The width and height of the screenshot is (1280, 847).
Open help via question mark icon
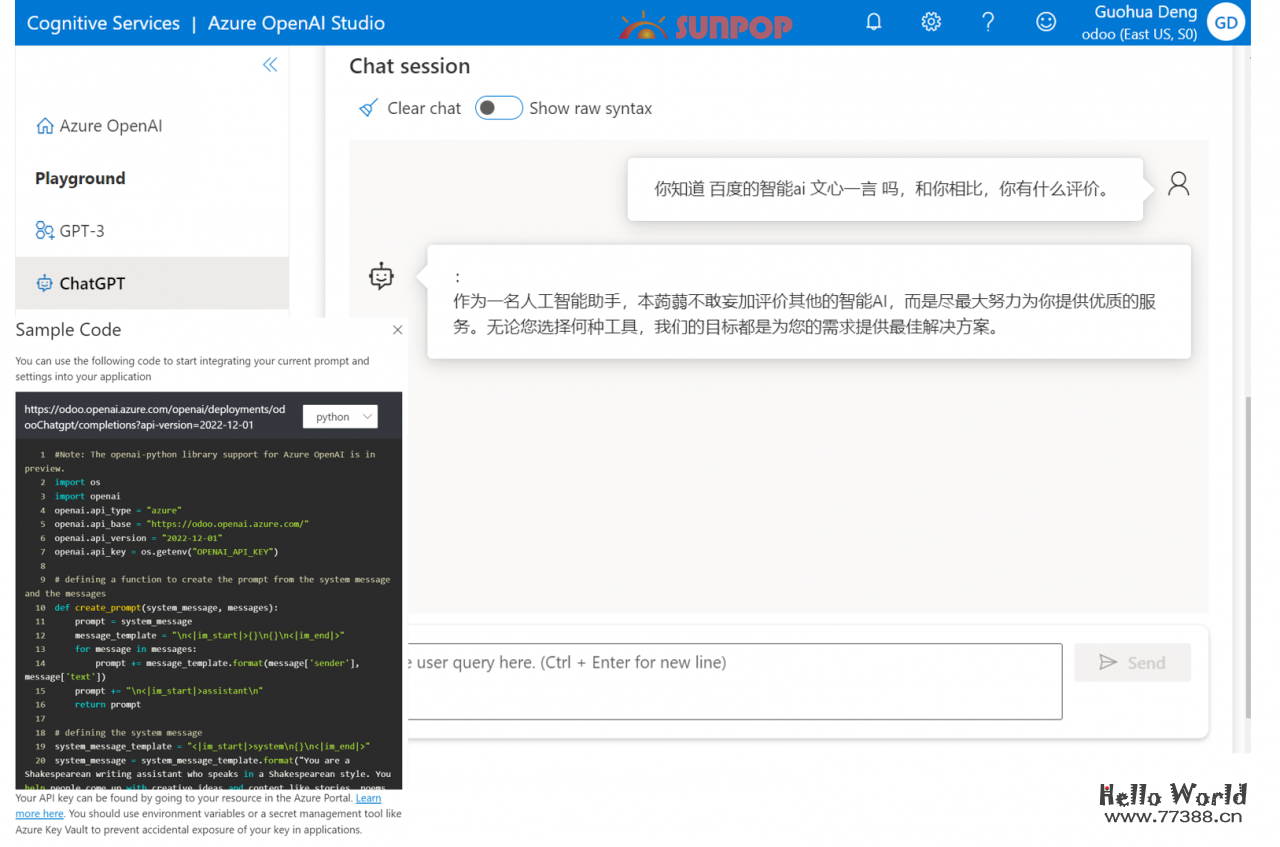pos(988,21)
